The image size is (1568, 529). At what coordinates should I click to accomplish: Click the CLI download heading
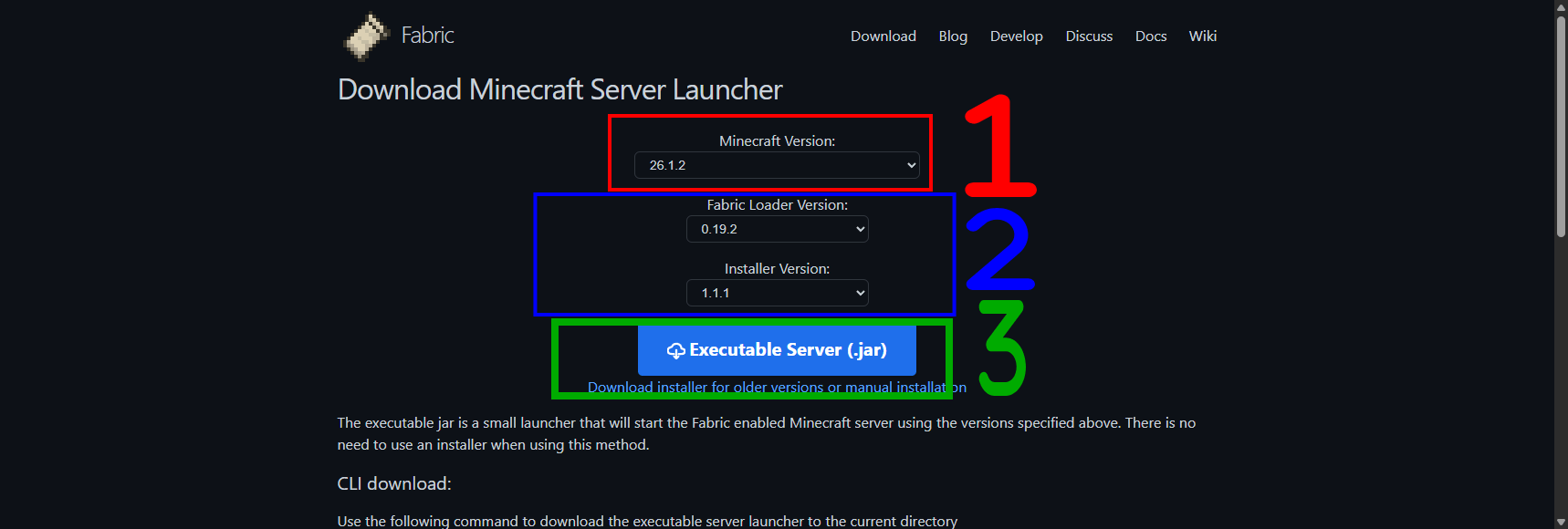pyautogui.click(x=394, y=483)
